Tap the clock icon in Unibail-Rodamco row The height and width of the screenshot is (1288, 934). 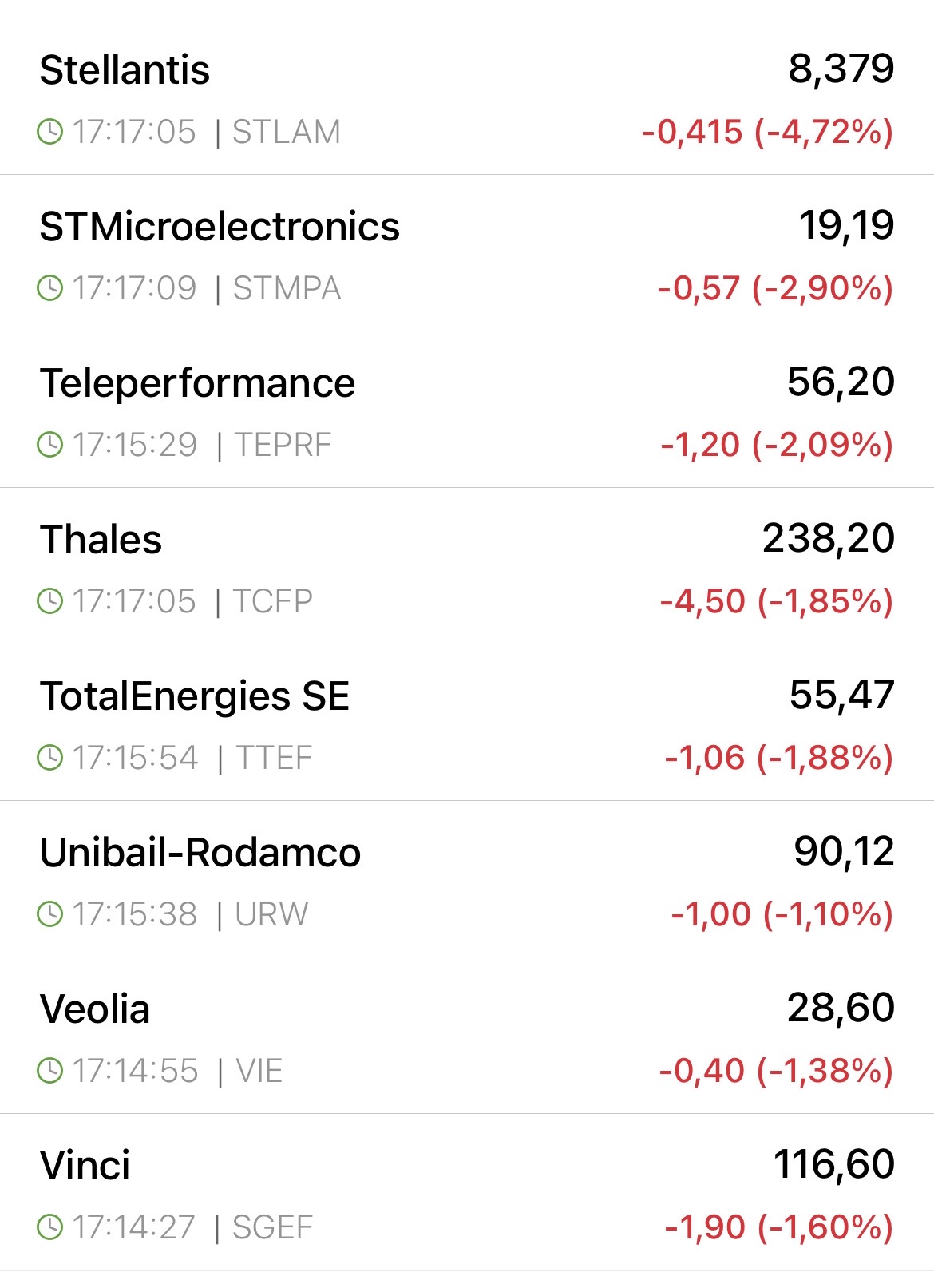click(50, 914)
